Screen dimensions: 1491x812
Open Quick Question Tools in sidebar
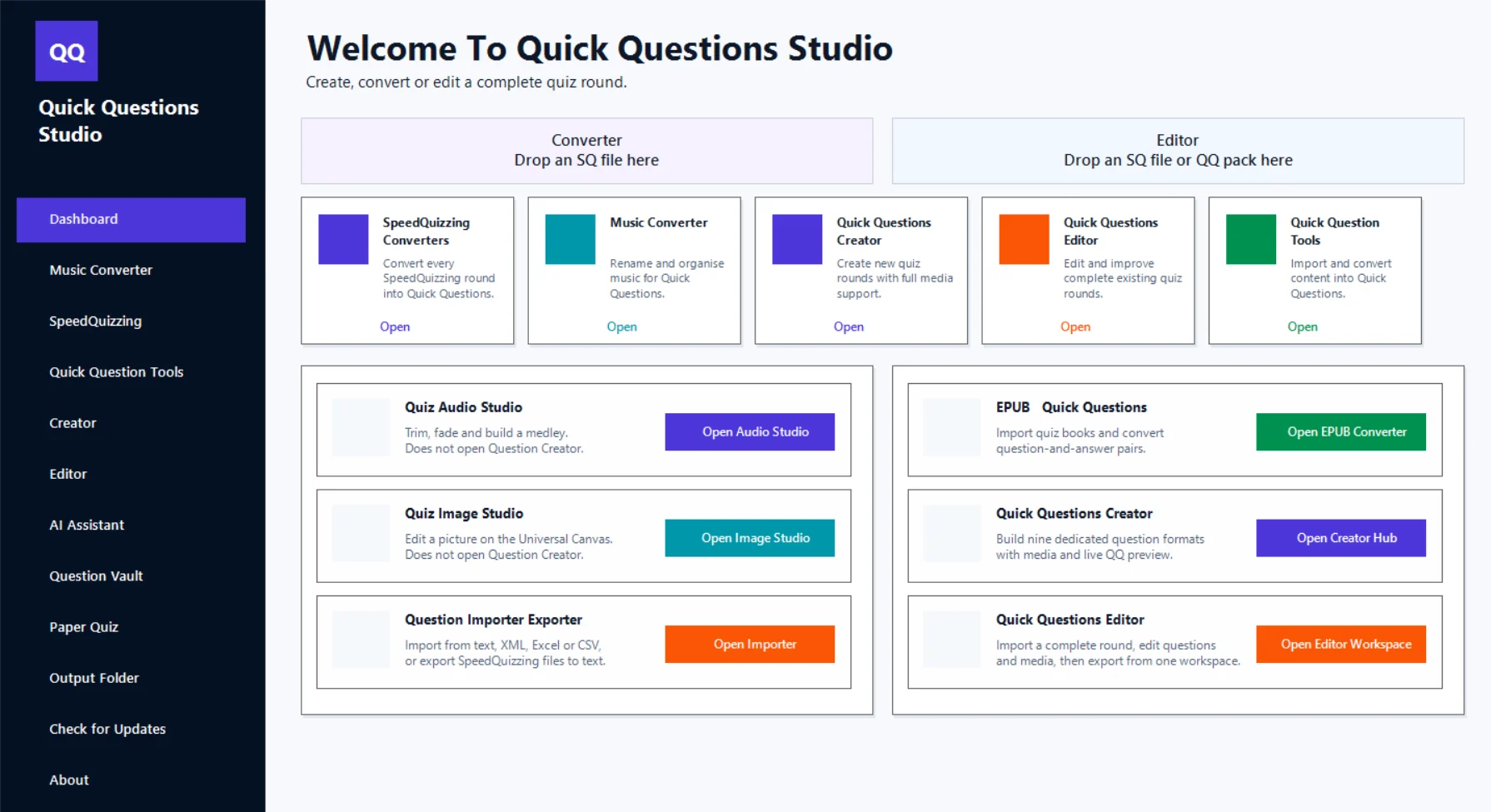(x=131, y=372)
